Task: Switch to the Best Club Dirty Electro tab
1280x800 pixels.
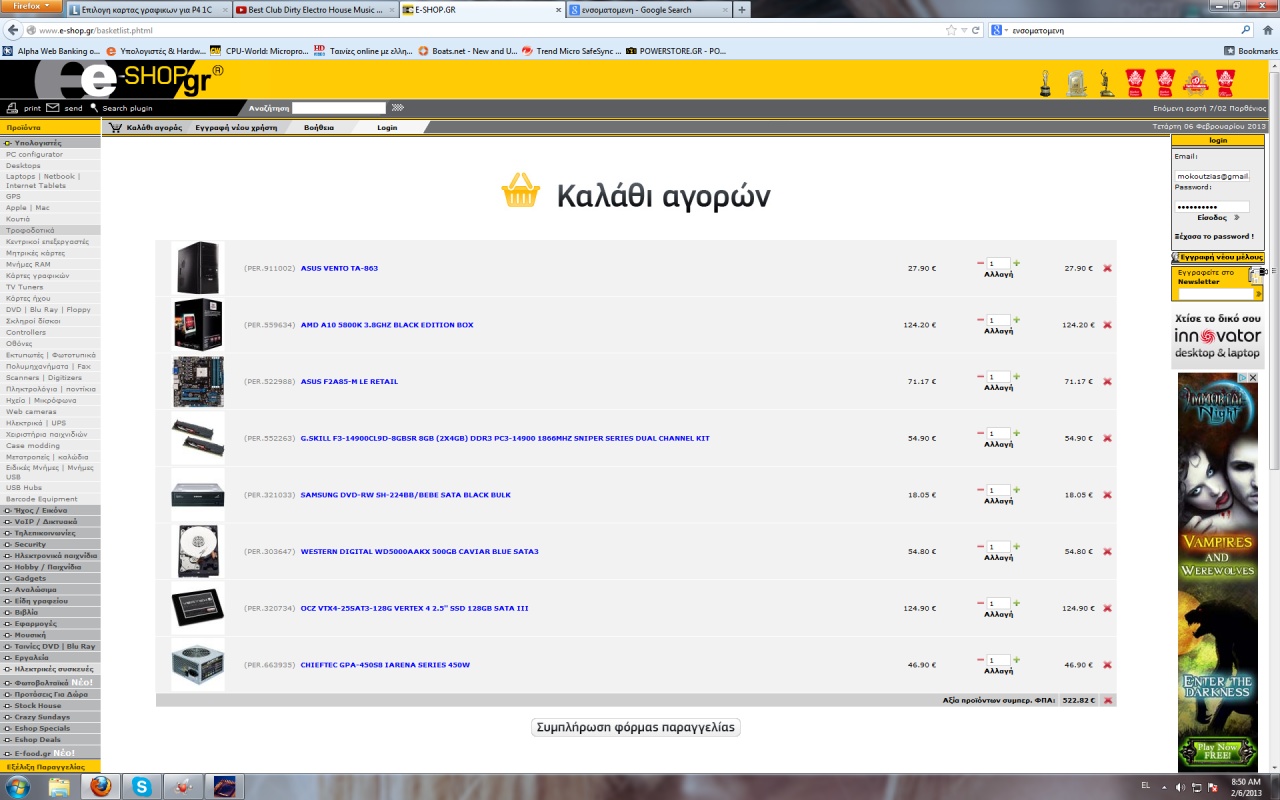Action: (x=314, y=10)
